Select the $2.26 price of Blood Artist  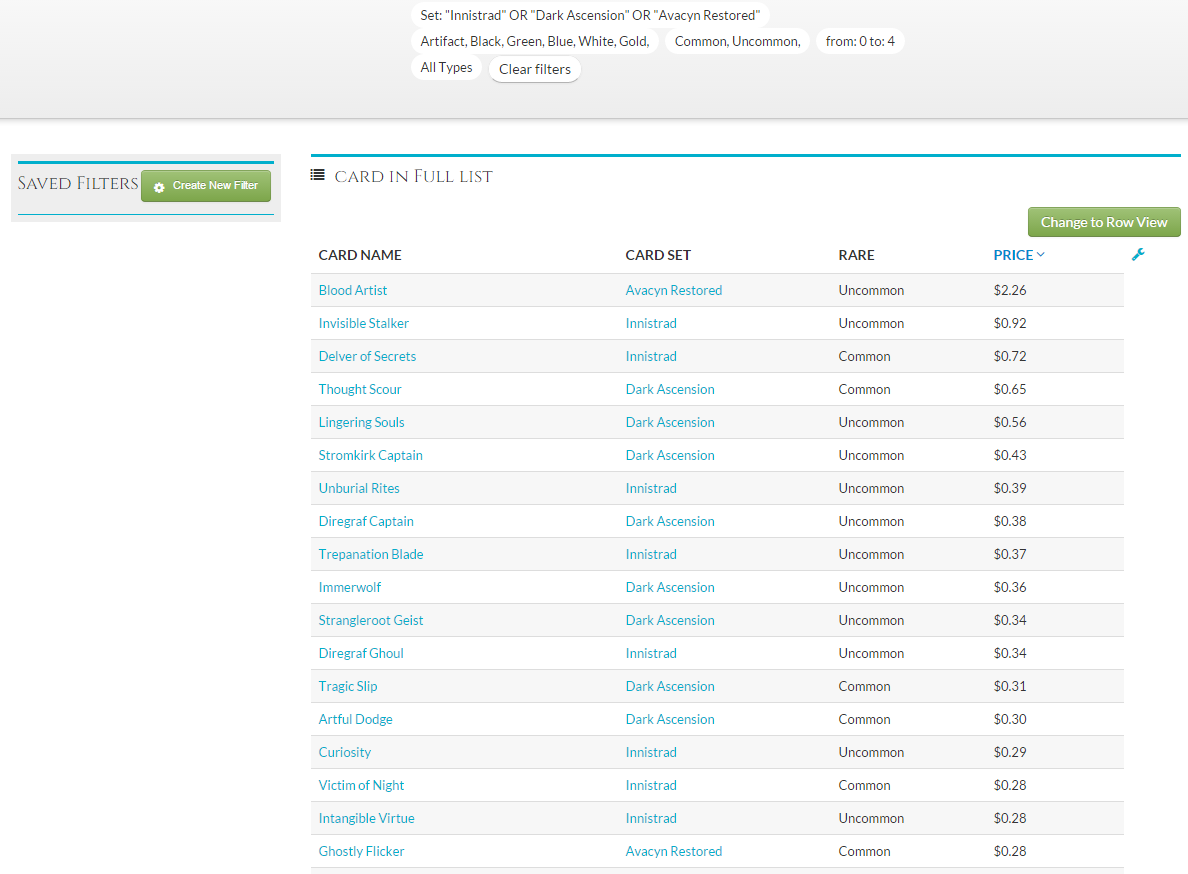pos(1010,290)
